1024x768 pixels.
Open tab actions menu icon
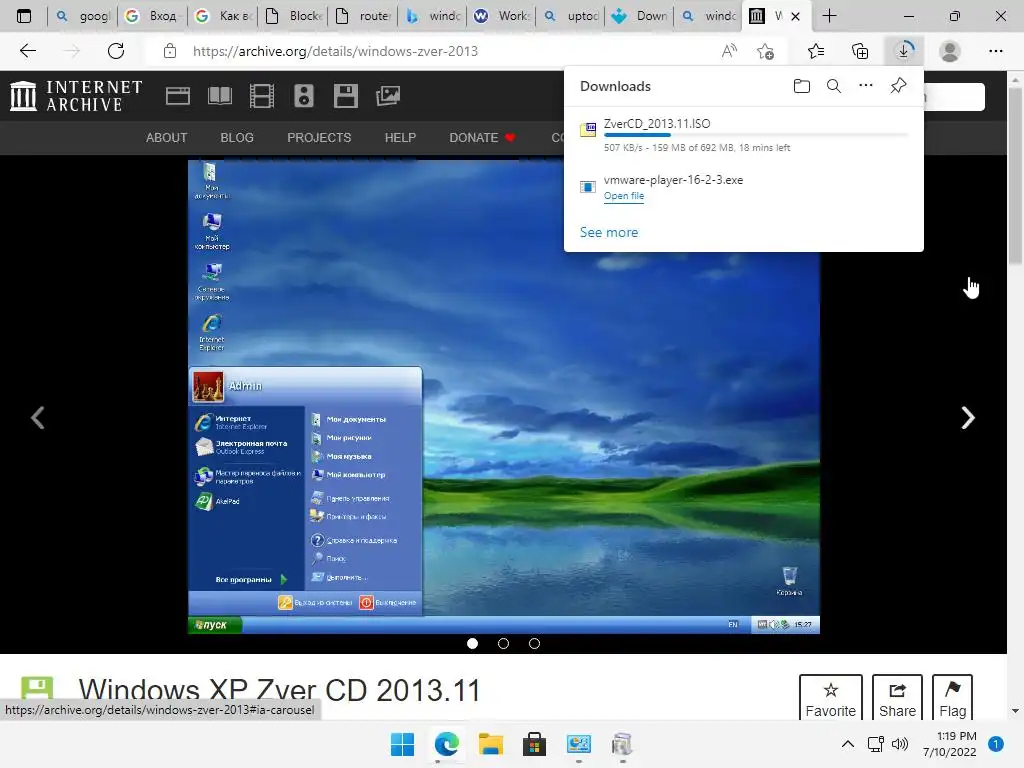[x=24, y=16]
